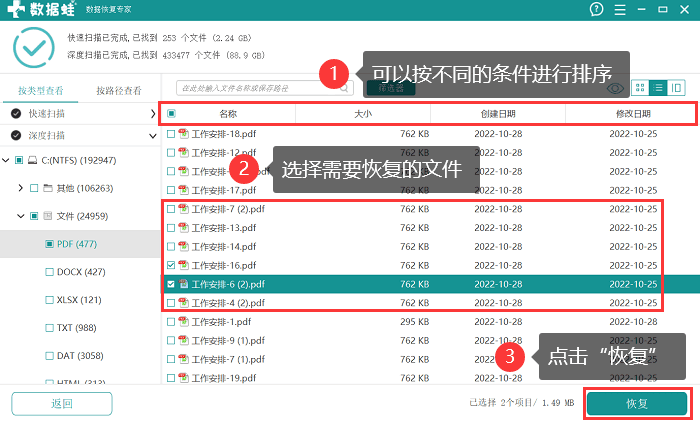
Task: Click the PDF icon of 工作安排-13.pdf
Action: point(183,228)
